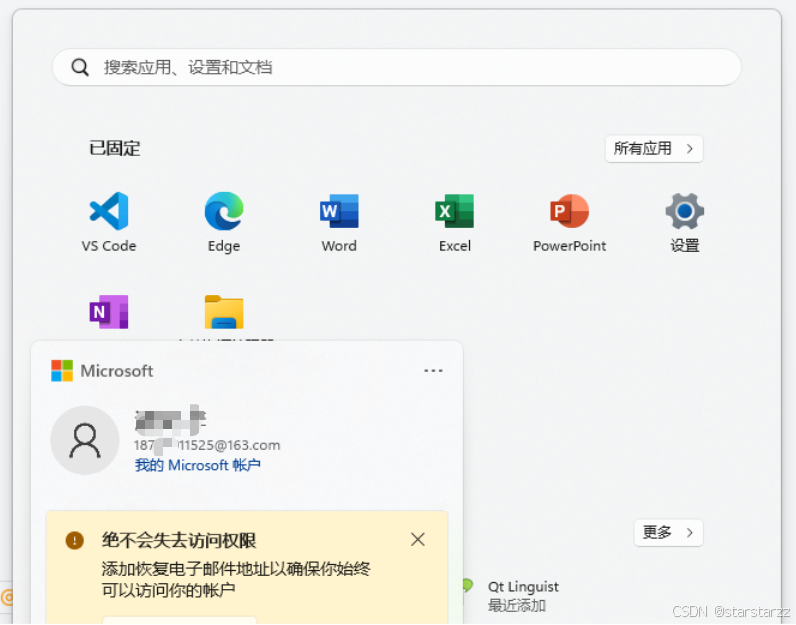Launch the Edge browser icon
796x625 pixels.
pos(224,211)
